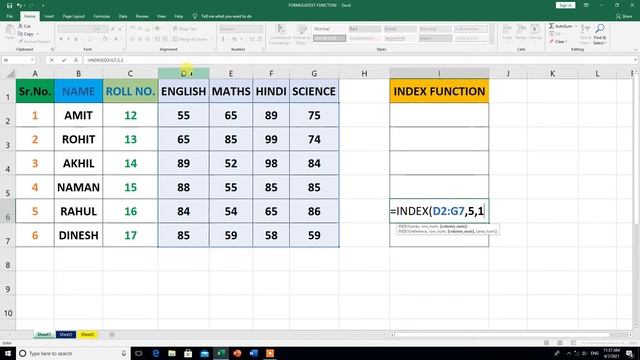Open the Help ribbon tab

[179, 16]
